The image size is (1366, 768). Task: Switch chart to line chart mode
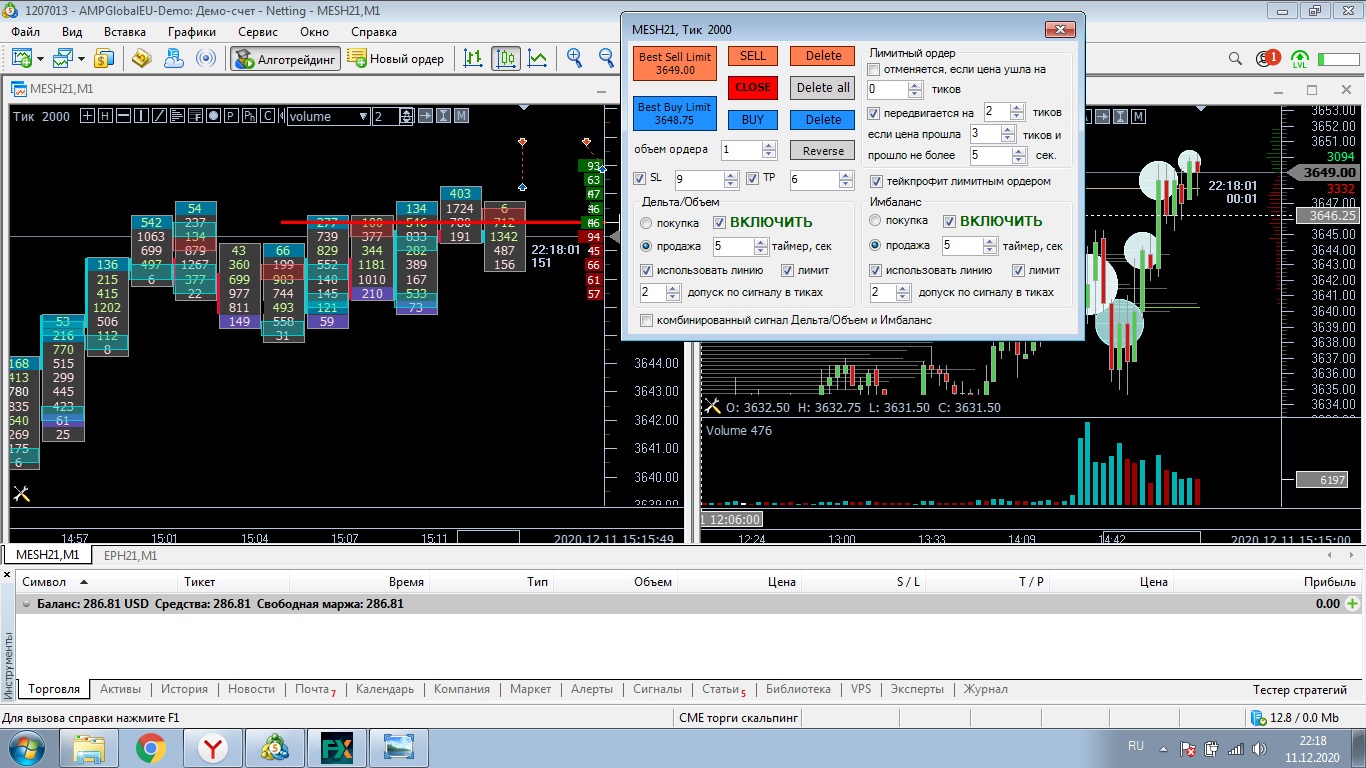click(538, 58)
